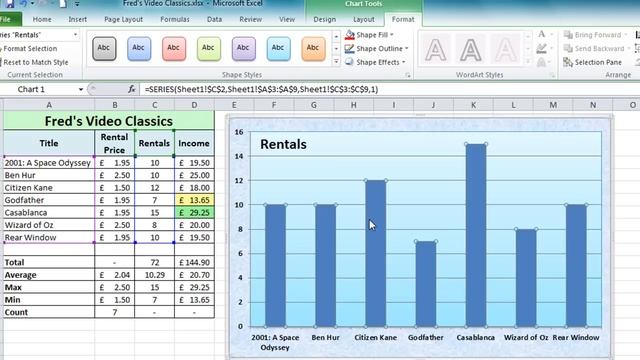The image size is (640, 360).
Task: Open the Chart Tools Layout tab
Action: click(364, 19)
